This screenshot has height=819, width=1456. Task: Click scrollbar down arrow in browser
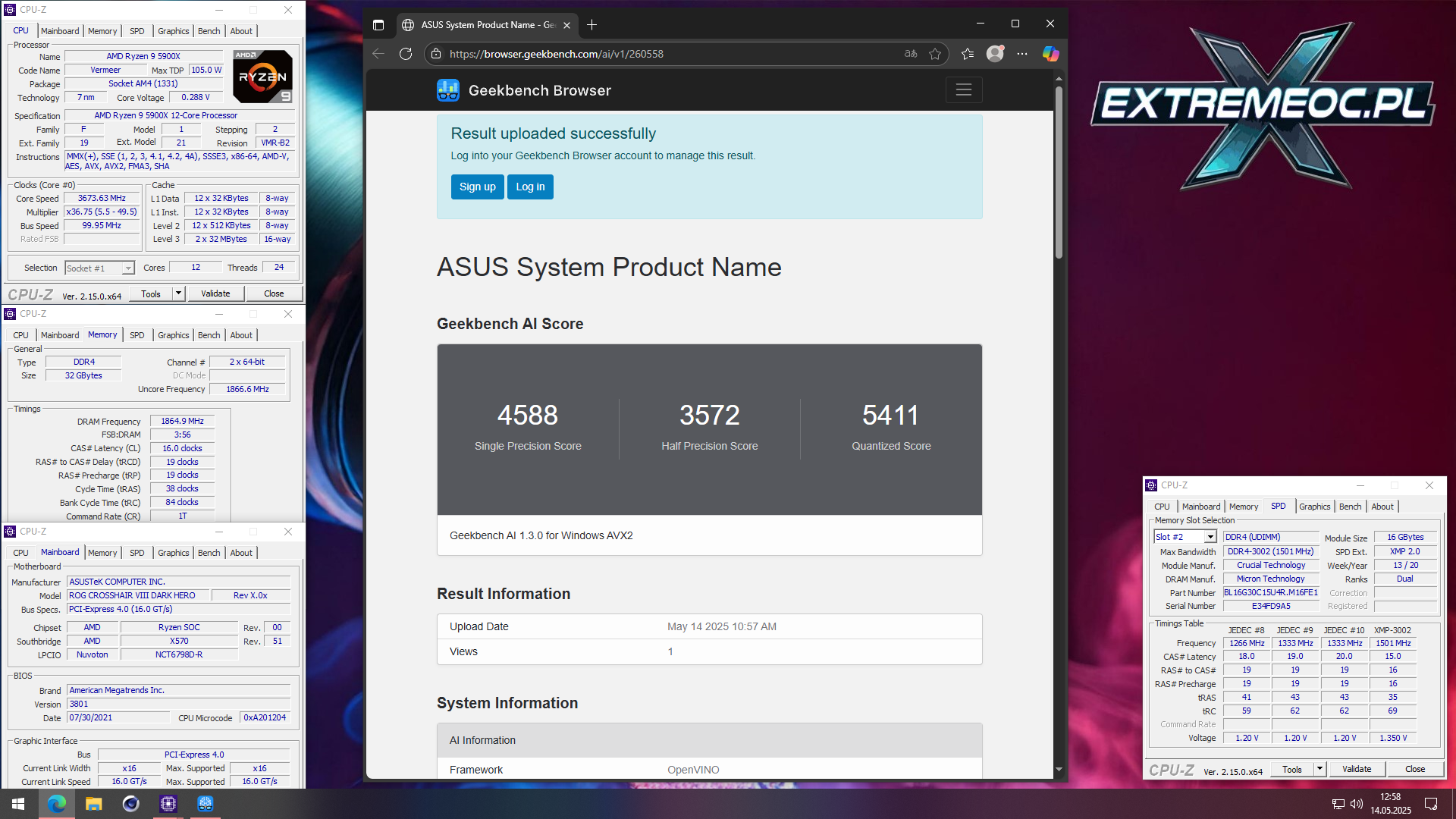[1059, 770]
